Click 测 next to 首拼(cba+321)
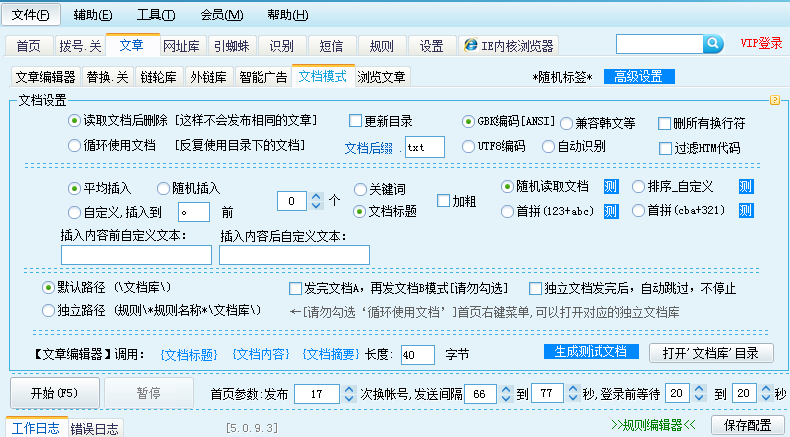This screenshot has width=790, height=437. pyautogui.click(x=746, y=211)
